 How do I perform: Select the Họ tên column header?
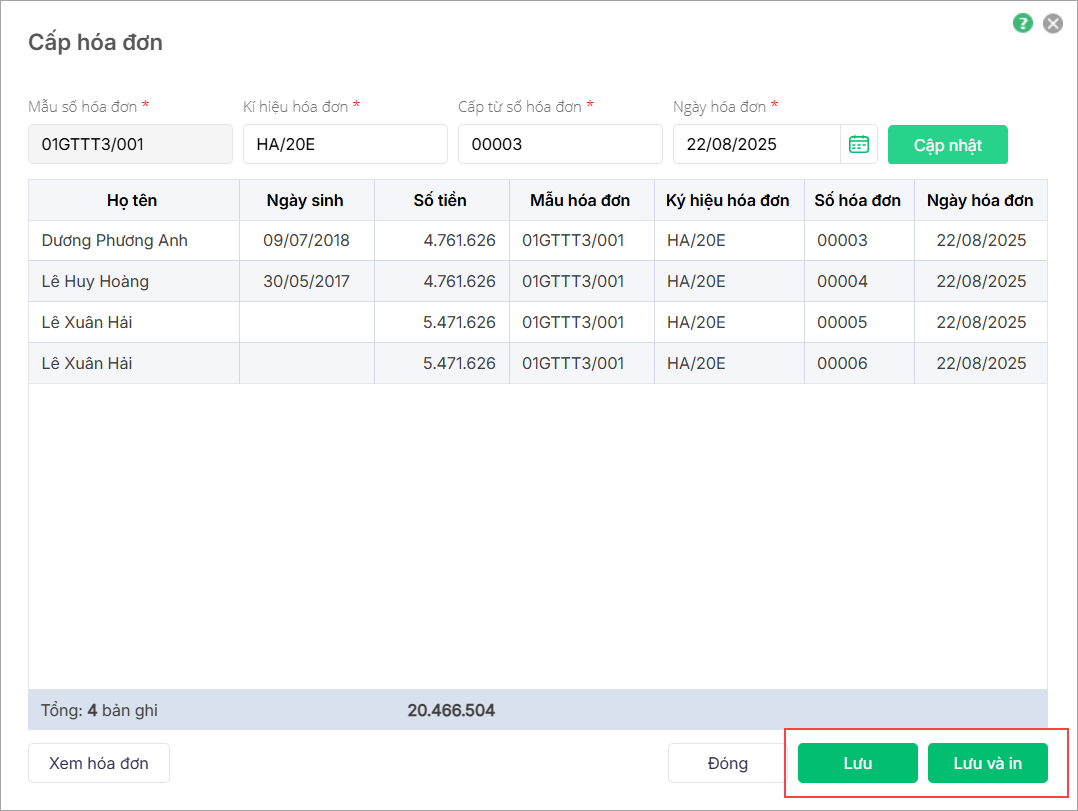pyautogui.click(x=132, y=200)
